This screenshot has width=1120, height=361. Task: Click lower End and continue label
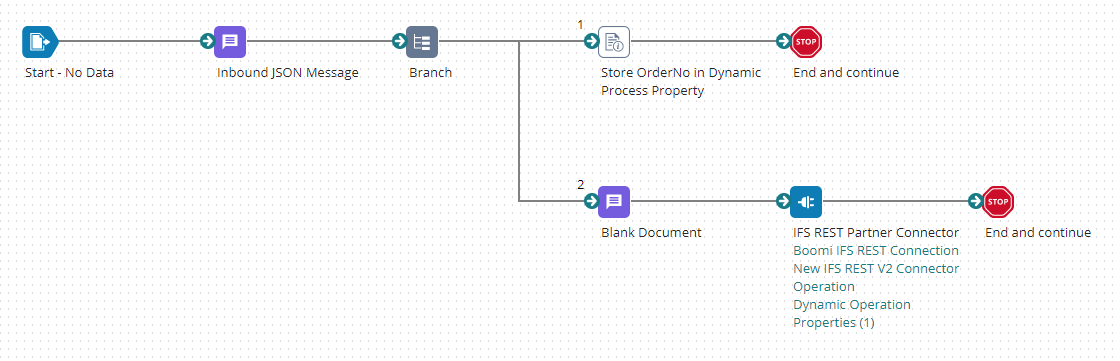click(1038, 233)
